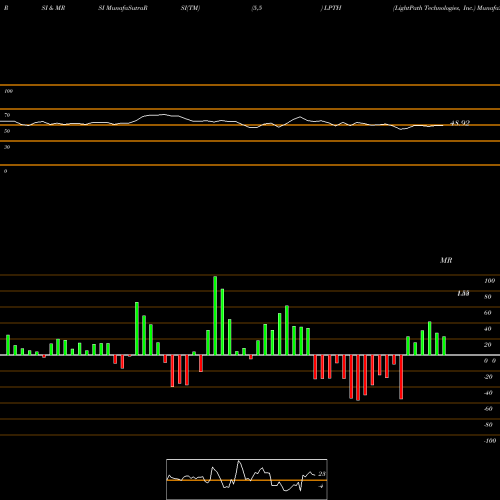Click the 1.33 value beside MR scale

(463, 293)
